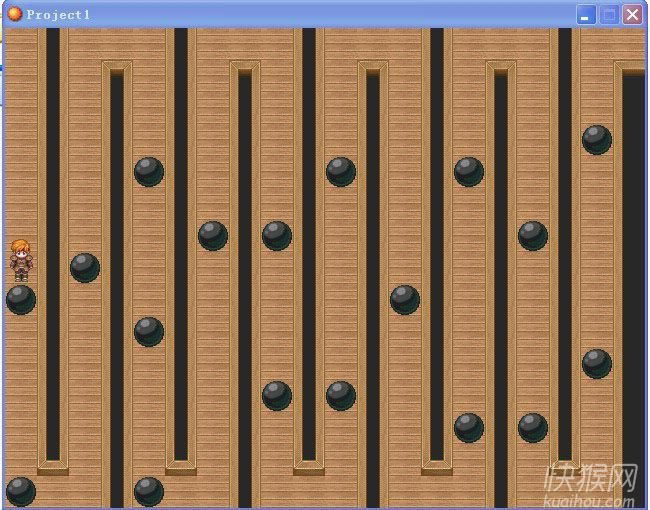Open the Project1 window system menu icon
The height and width of the screenshot is (510, 650).
14,14
